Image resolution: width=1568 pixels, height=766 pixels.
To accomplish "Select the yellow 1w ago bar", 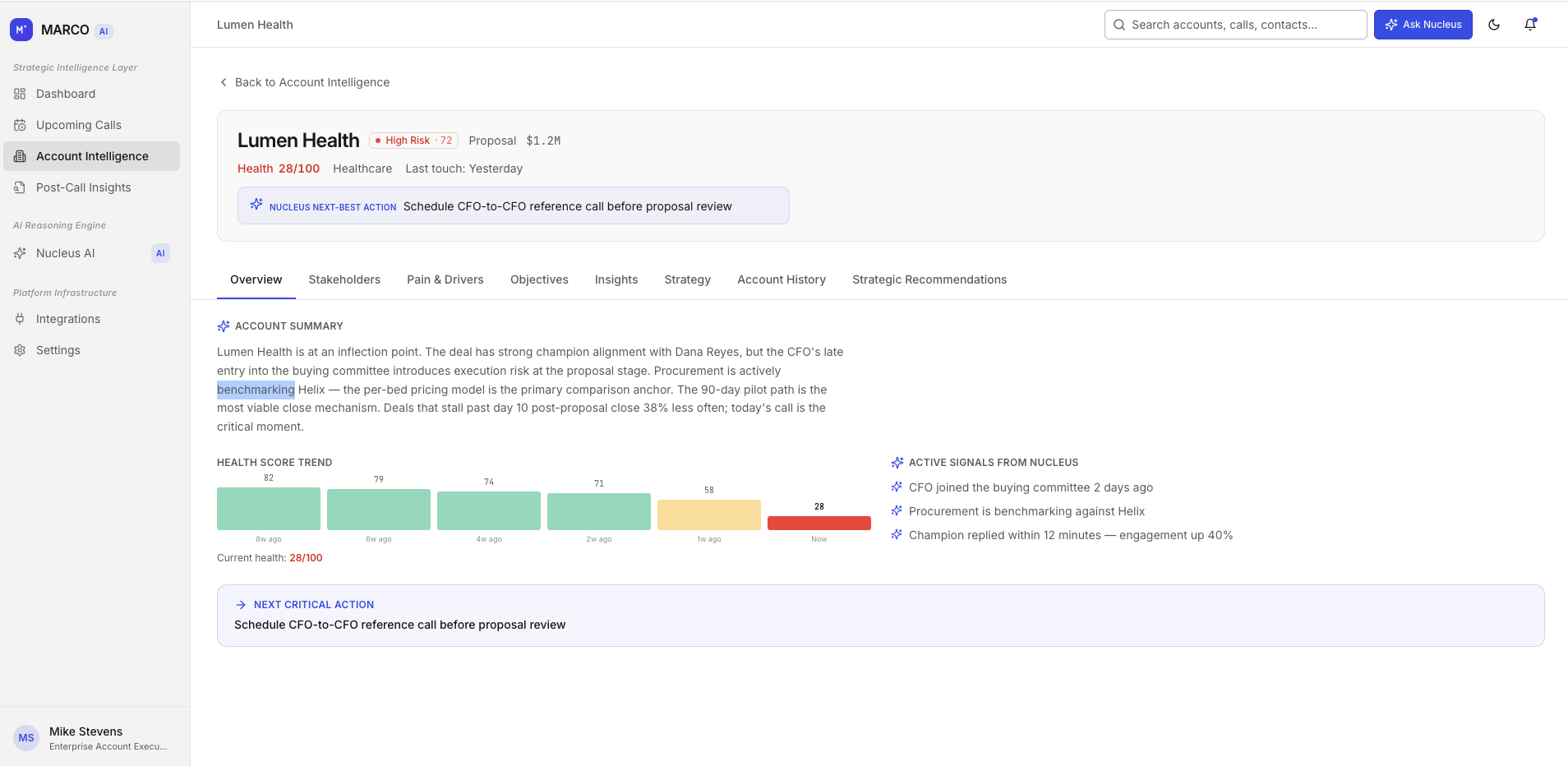I will 709,515.
